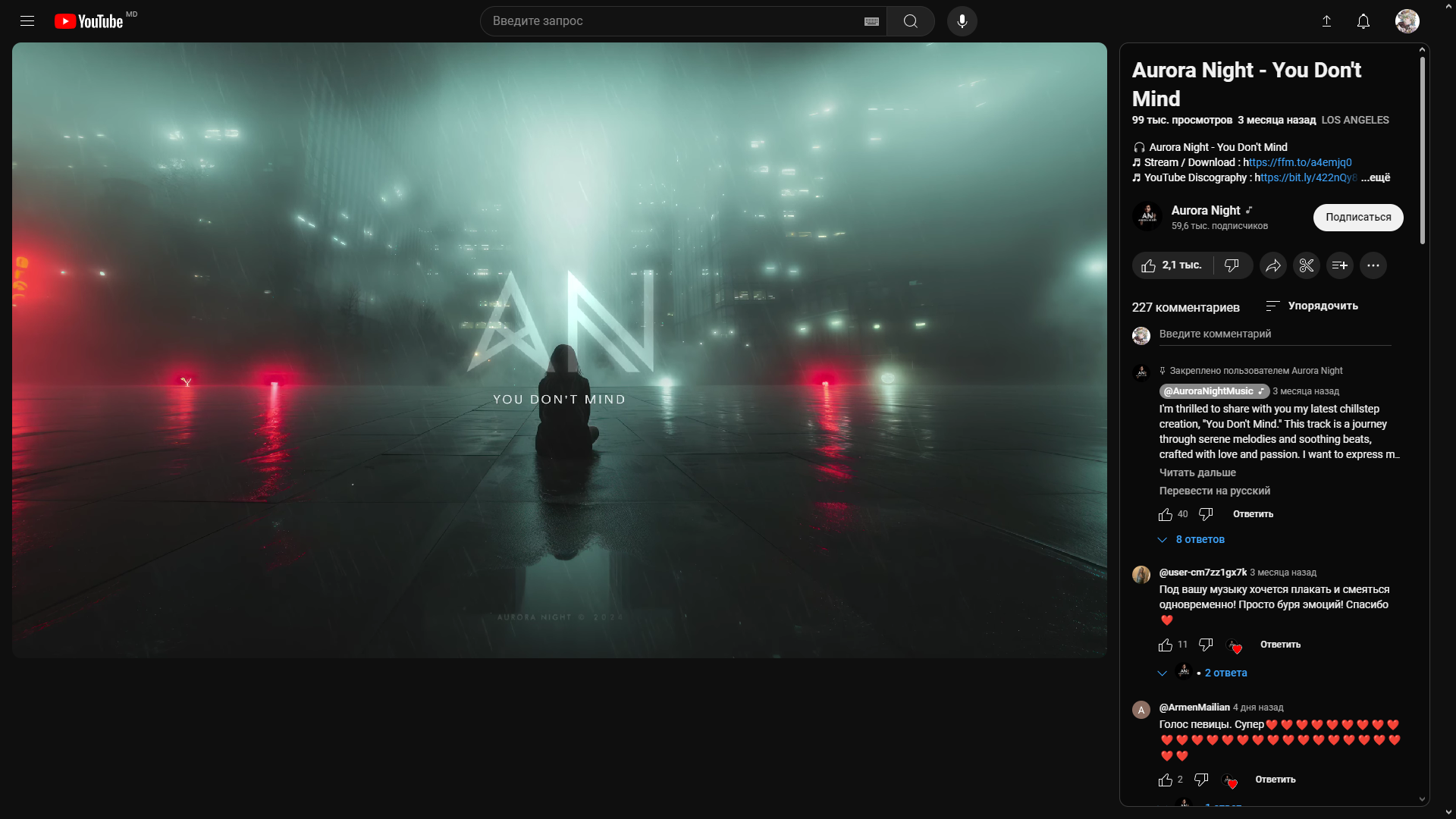Click Перевести на русский
Screen dimensions: 1456x819
pyautogui.click(x=1215, y=491)
